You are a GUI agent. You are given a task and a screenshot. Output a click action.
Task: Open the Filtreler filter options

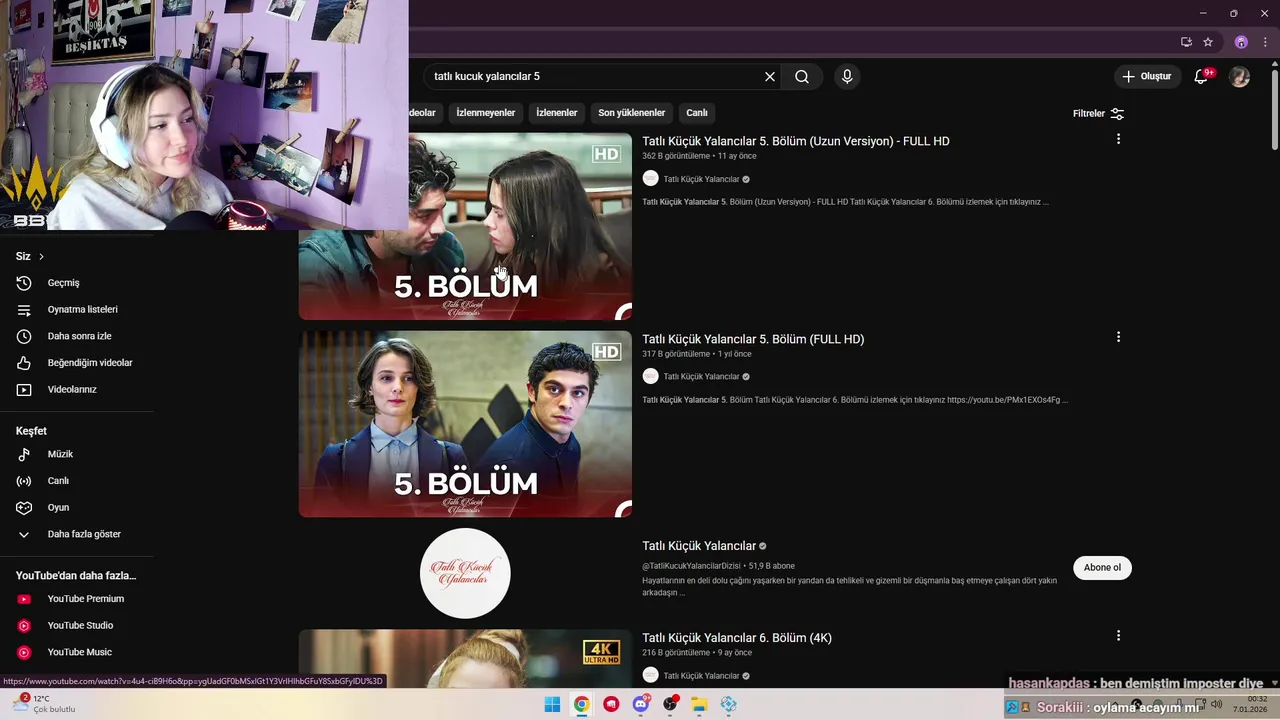(x=1098, y=114)
